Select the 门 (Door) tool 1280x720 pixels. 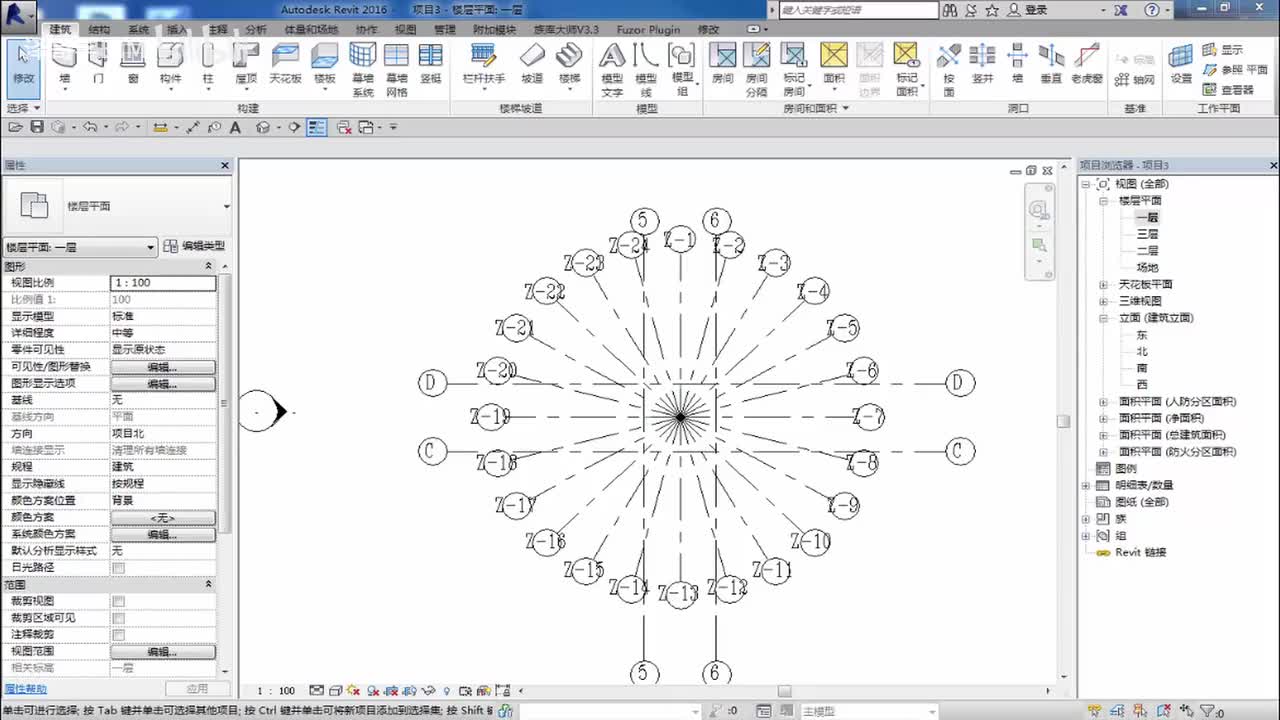[x=98, y=64]
